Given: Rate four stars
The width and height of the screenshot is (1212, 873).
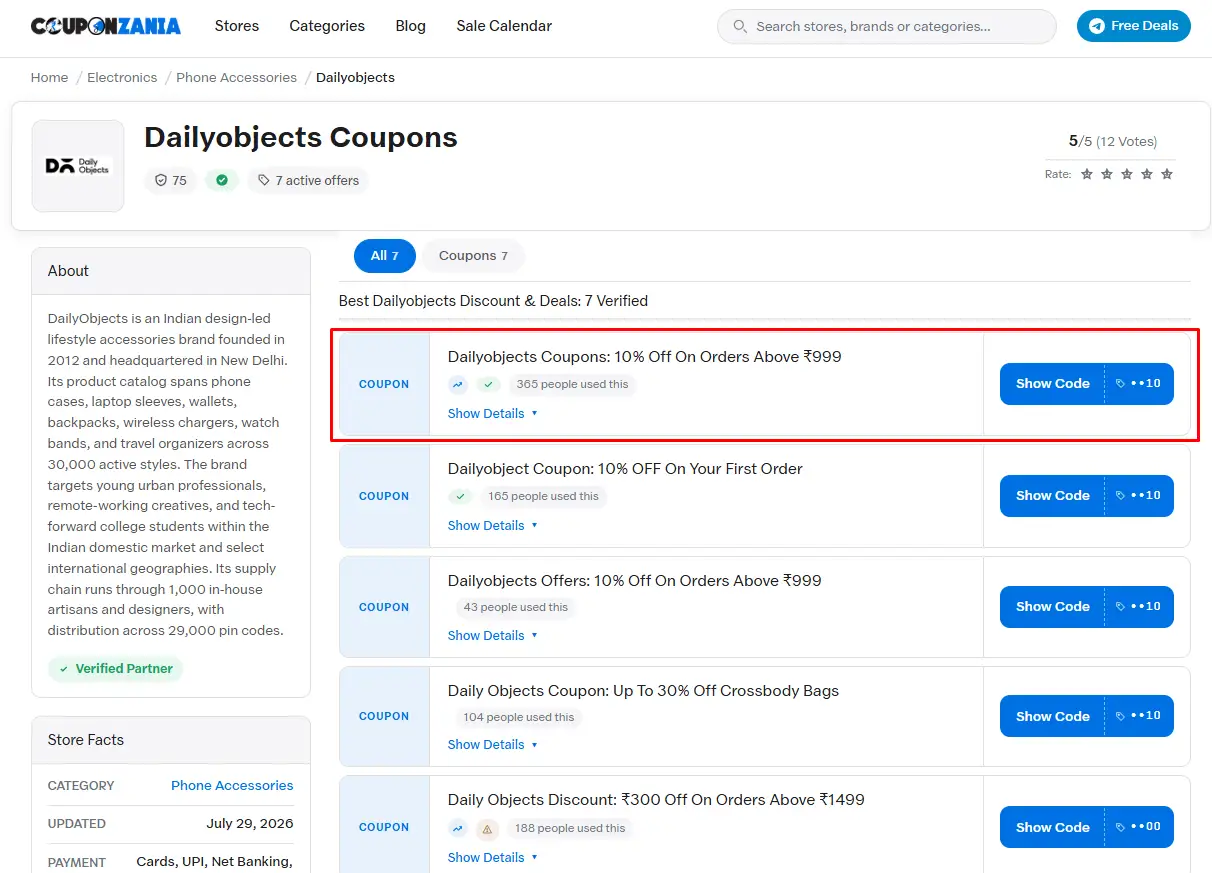Looking at the screenshot, I should pyautogui.click(x=1147, y=174).
